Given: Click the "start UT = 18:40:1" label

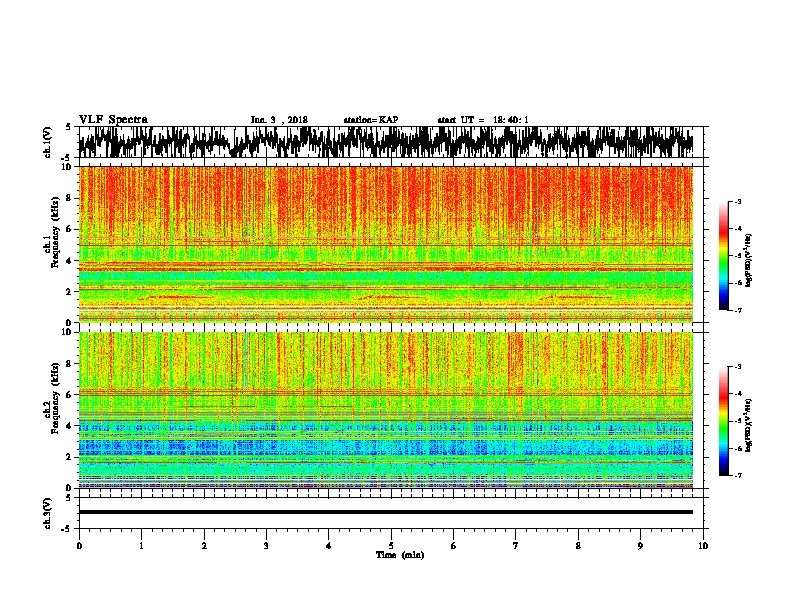Looking at the screenshot, I should coord(483,120).
